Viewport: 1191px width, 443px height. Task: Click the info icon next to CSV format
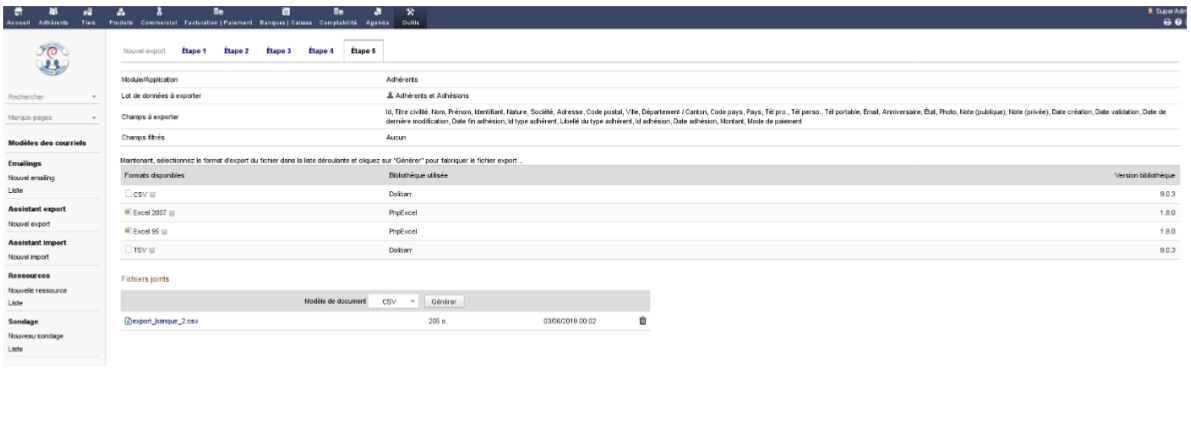click(x=152, y=194)
